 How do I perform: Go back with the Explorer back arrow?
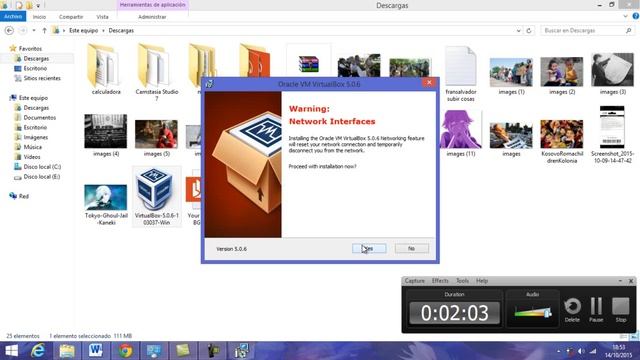click(x=9, y=31)
